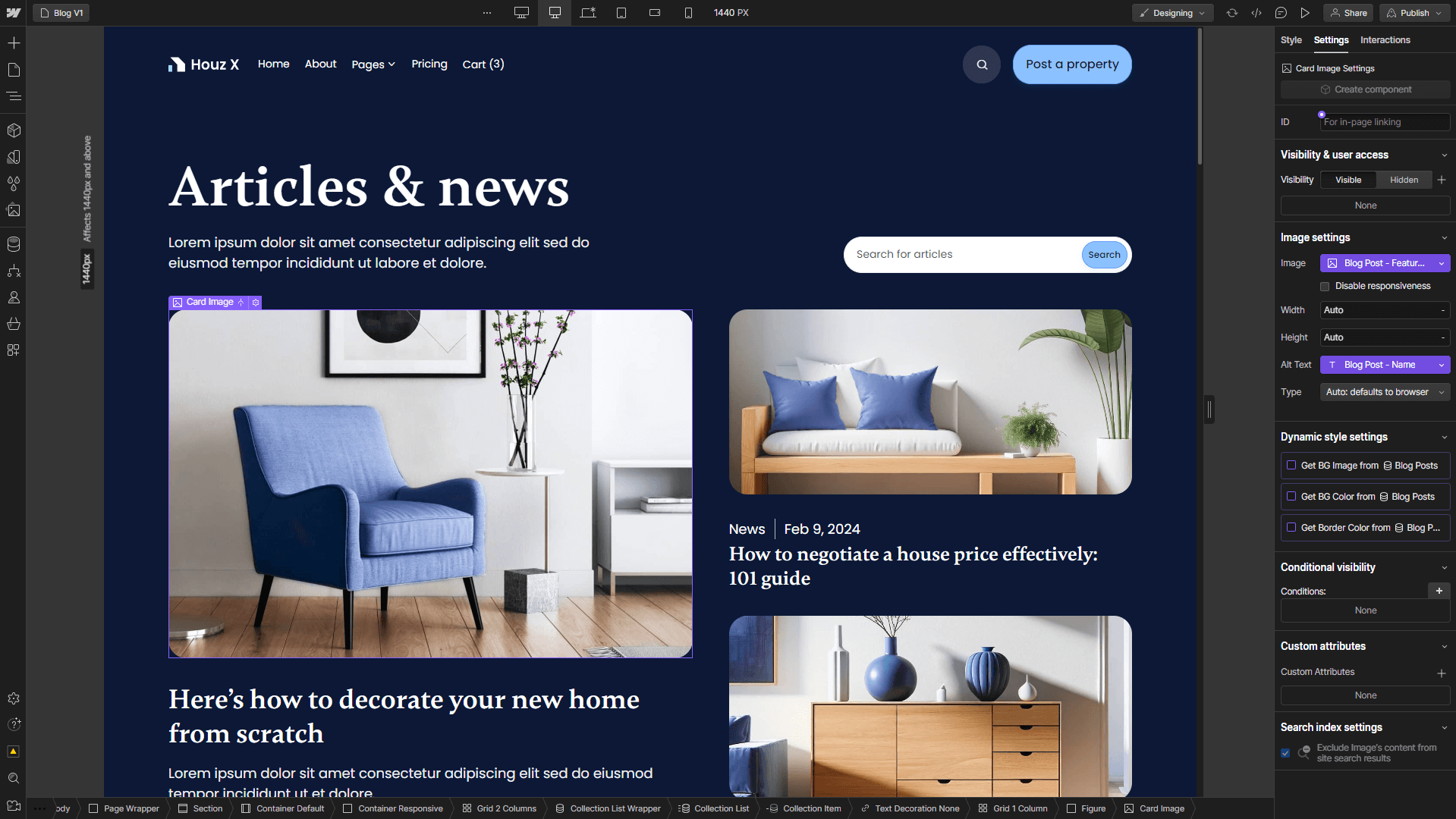Open the Logic flows icon
This screenshot has height=819, width=1456.
pos(14,271)
